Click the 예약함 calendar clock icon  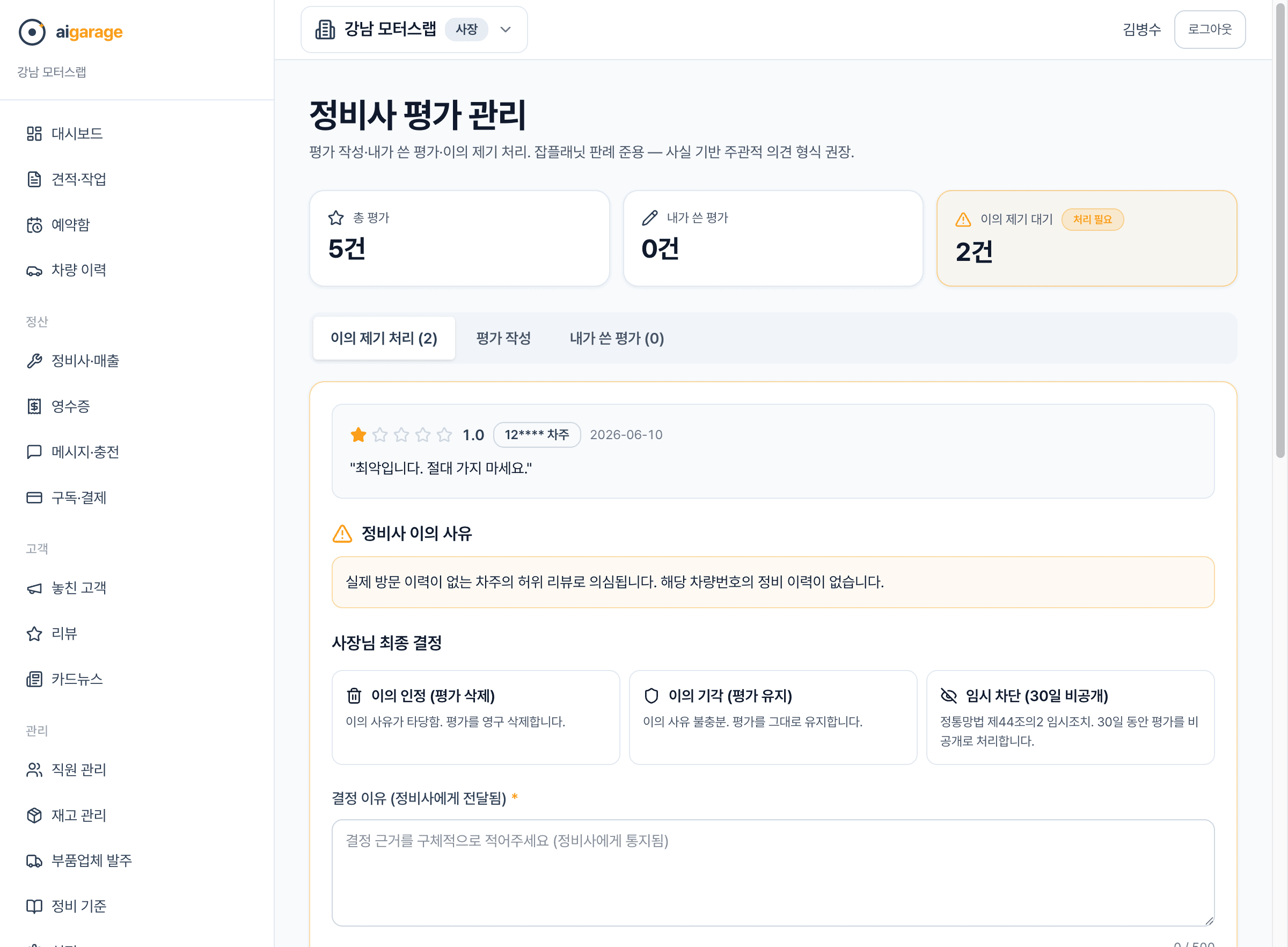(x=34, y=225)
